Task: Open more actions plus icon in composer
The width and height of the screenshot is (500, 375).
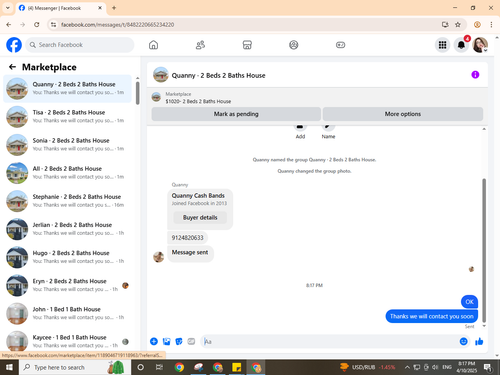Action: click(154, 341)
